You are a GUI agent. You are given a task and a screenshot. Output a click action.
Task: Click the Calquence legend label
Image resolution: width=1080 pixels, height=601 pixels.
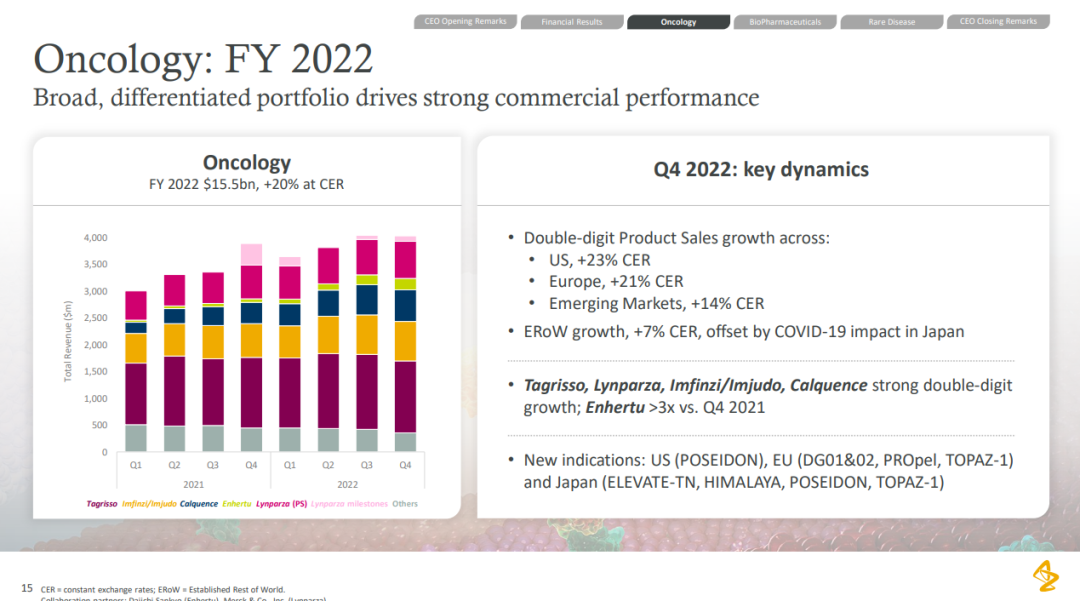(x=198, y=504)
